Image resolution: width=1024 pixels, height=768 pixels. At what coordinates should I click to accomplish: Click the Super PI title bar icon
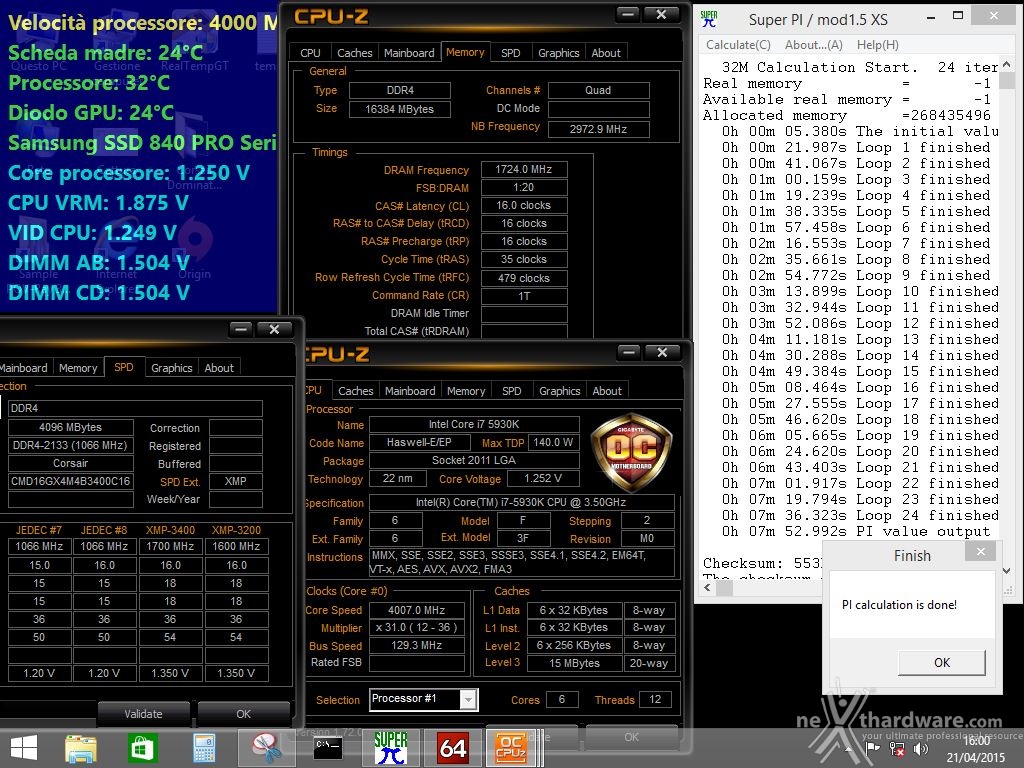pos(709,19)
